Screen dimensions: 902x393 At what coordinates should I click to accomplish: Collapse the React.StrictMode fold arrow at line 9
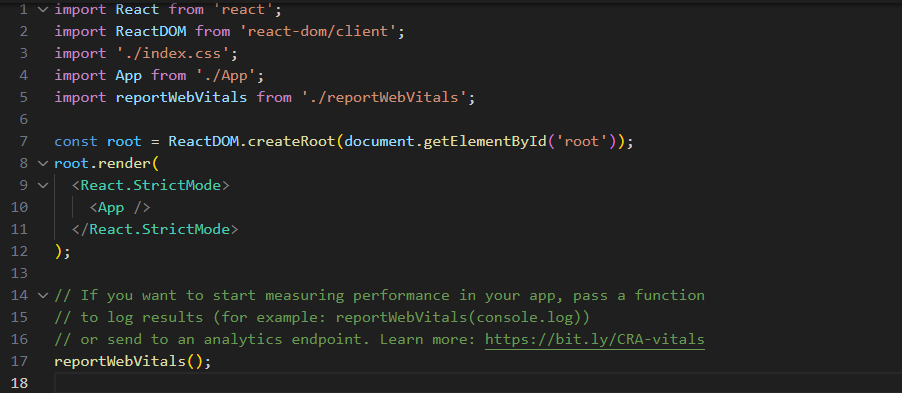pos(42,185)
